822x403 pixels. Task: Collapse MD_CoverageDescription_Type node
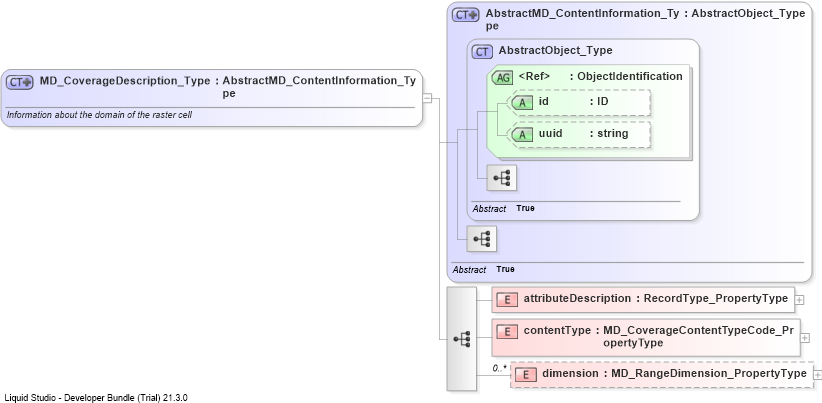coord(427,98)
